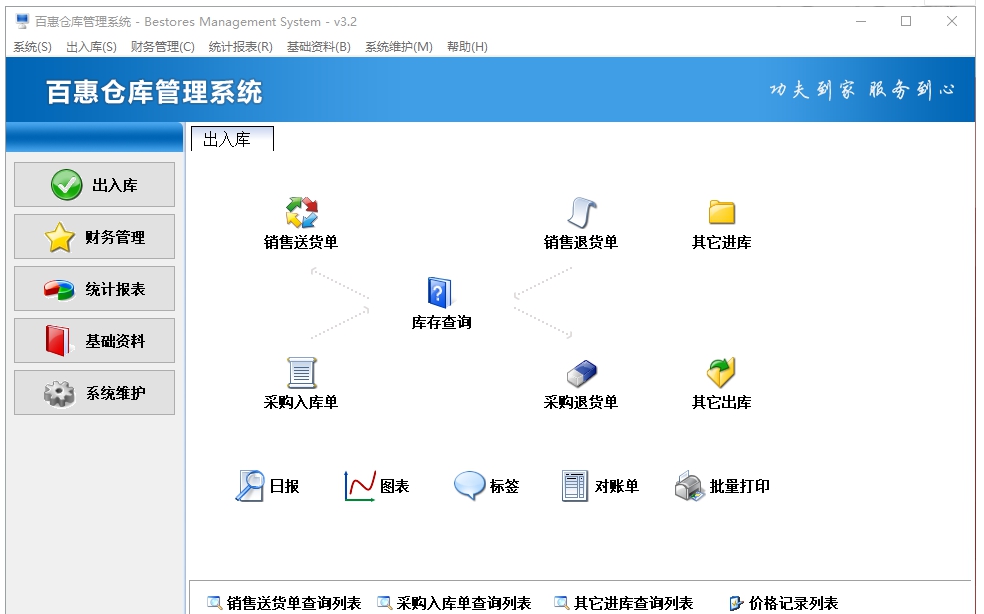Image resolution: width=984 pixels, height=614 pixels.
Task: Open the 销售送货单 (sales delivery) icon
Action: (300, 217)
